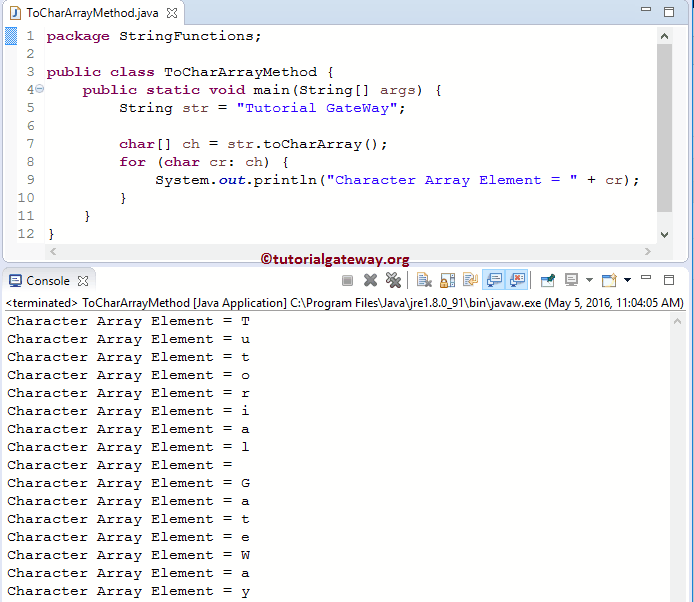Viewport: 694px width, 602px height.
Task: Switch to the Console tab
Action: [x=47, y=281]
